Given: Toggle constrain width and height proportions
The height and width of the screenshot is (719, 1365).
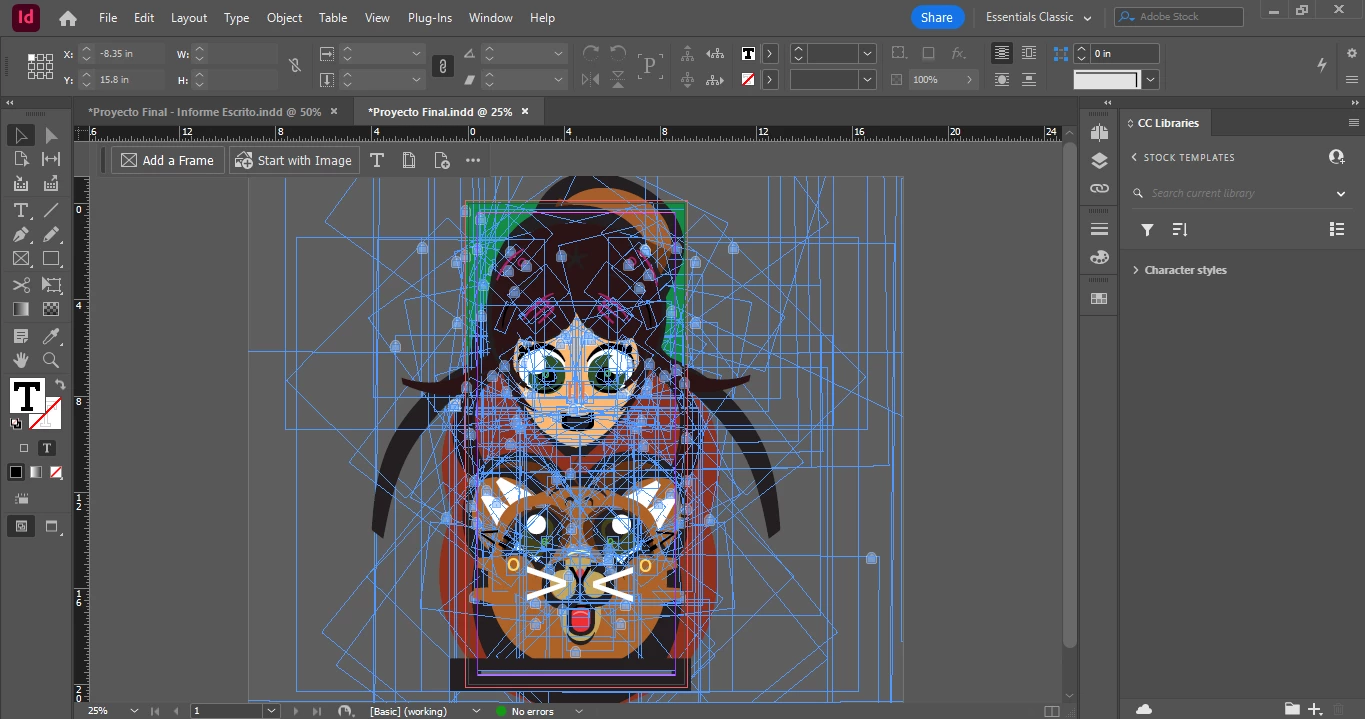Looking at the screenshot, I should (294, 66).
